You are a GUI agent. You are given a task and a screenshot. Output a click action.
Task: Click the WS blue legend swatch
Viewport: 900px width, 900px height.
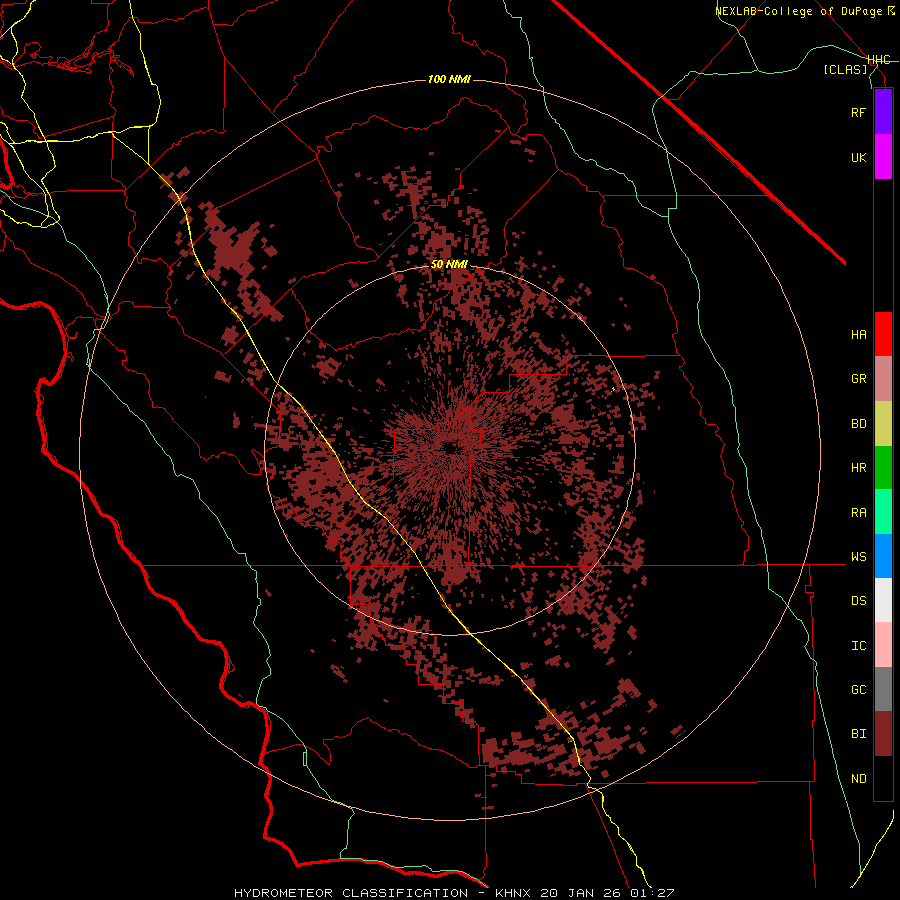click(x=883, y=556)
